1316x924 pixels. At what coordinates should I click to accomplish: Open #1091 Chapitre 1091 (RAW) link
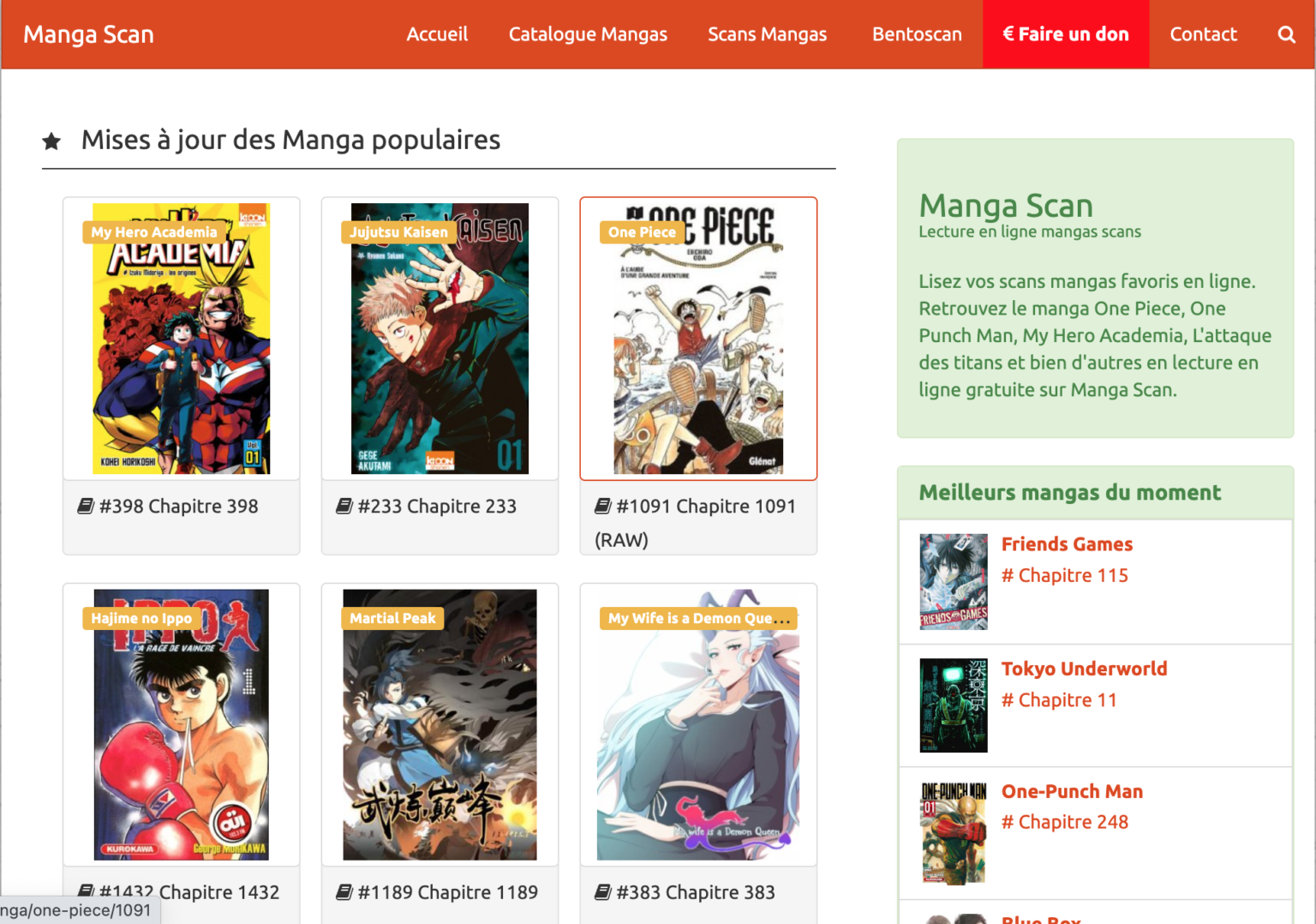pyautogui.click(x=696, y=523)
